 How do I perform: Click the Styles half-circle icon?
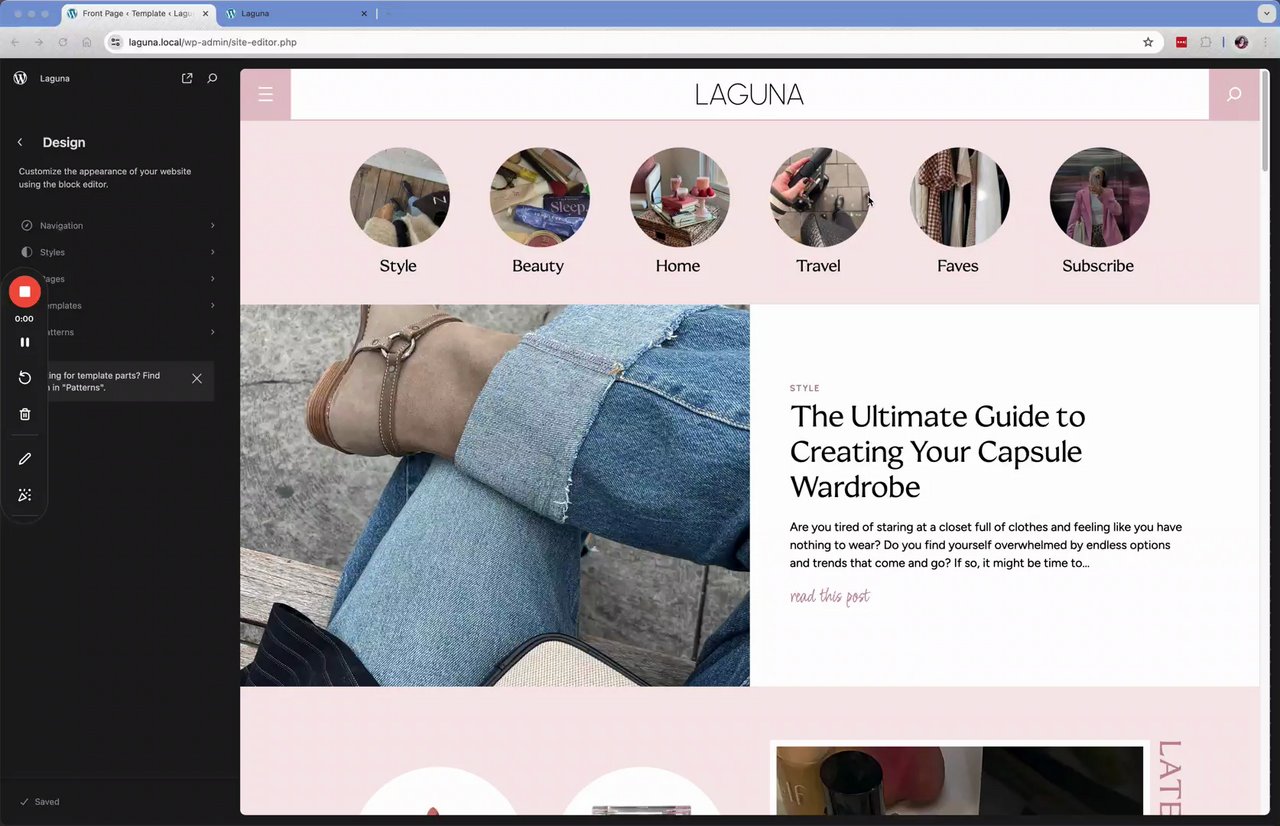pyautogui.click(x=27, y=252)
